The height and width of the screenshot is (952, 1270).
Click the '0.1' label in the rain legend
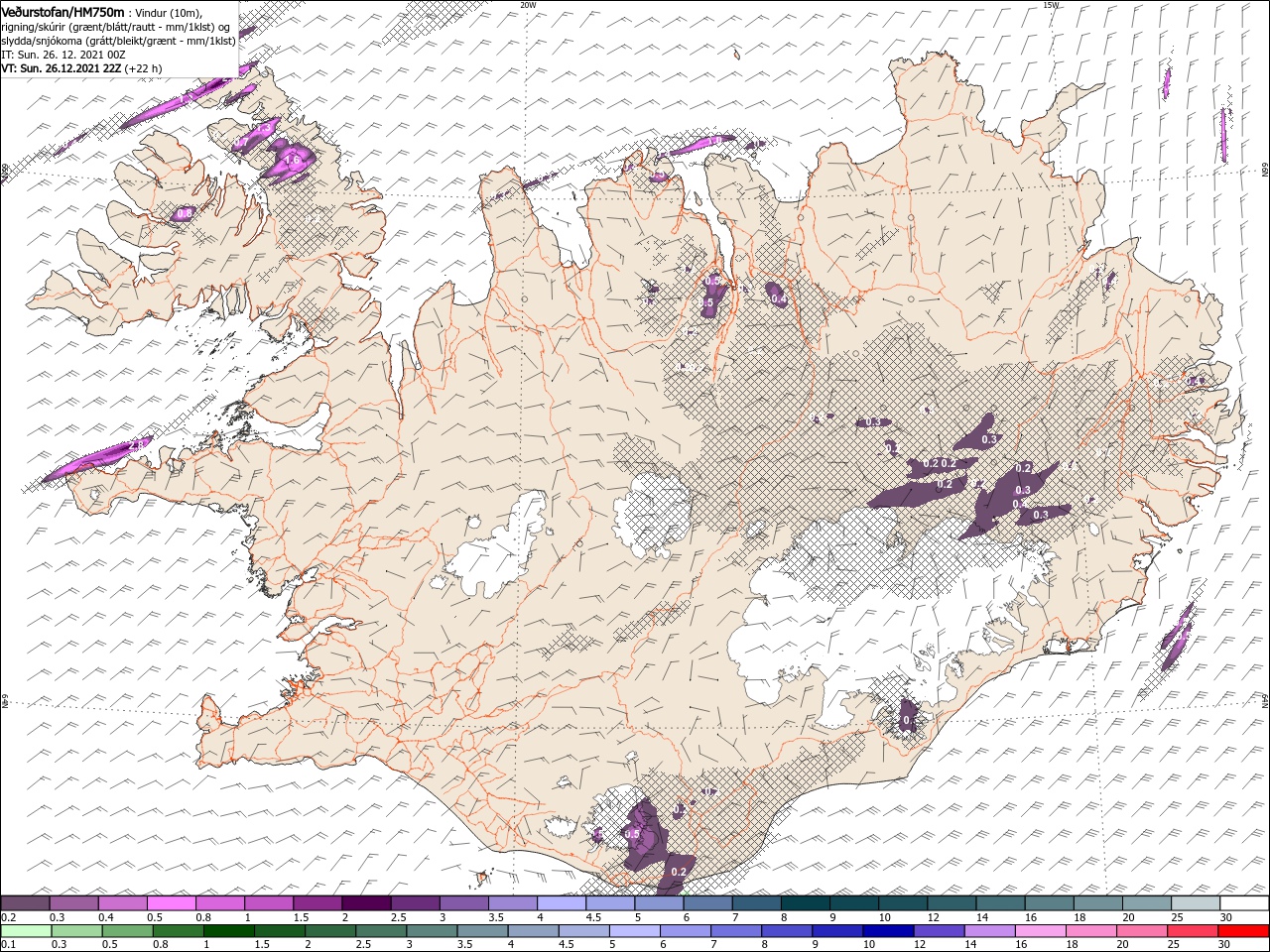pyautogui.click(x=7, y=945)
